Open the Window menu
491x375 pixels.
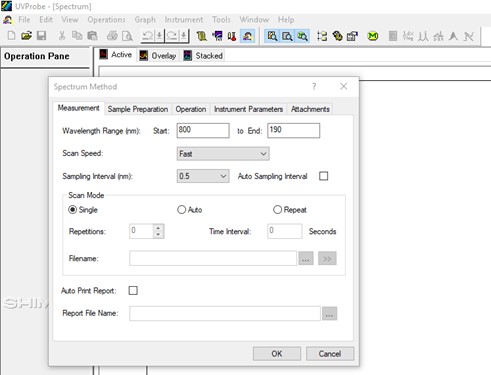(254, 20)
